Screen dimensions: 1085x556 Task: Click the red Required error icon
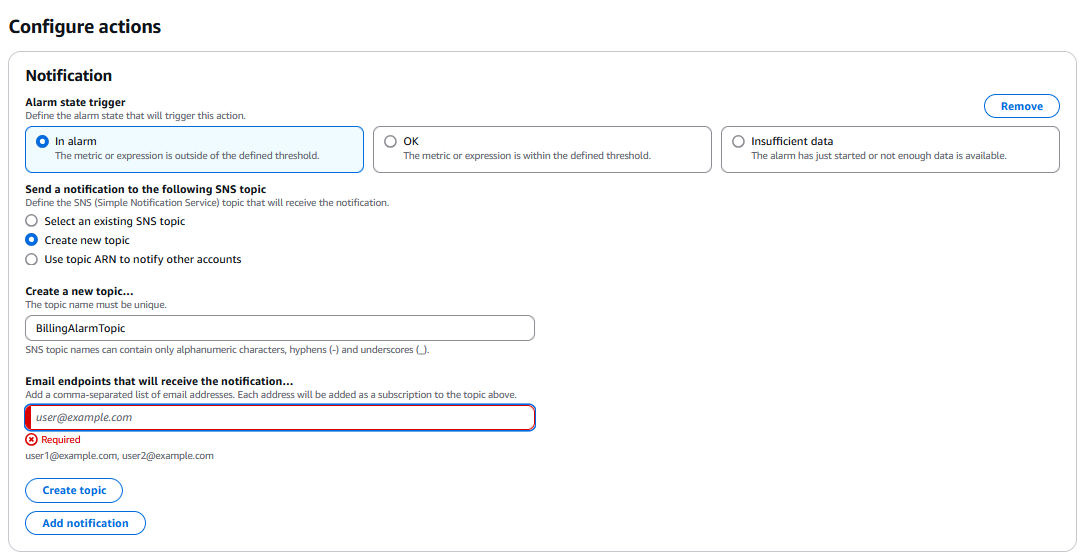tap(32, 440)
